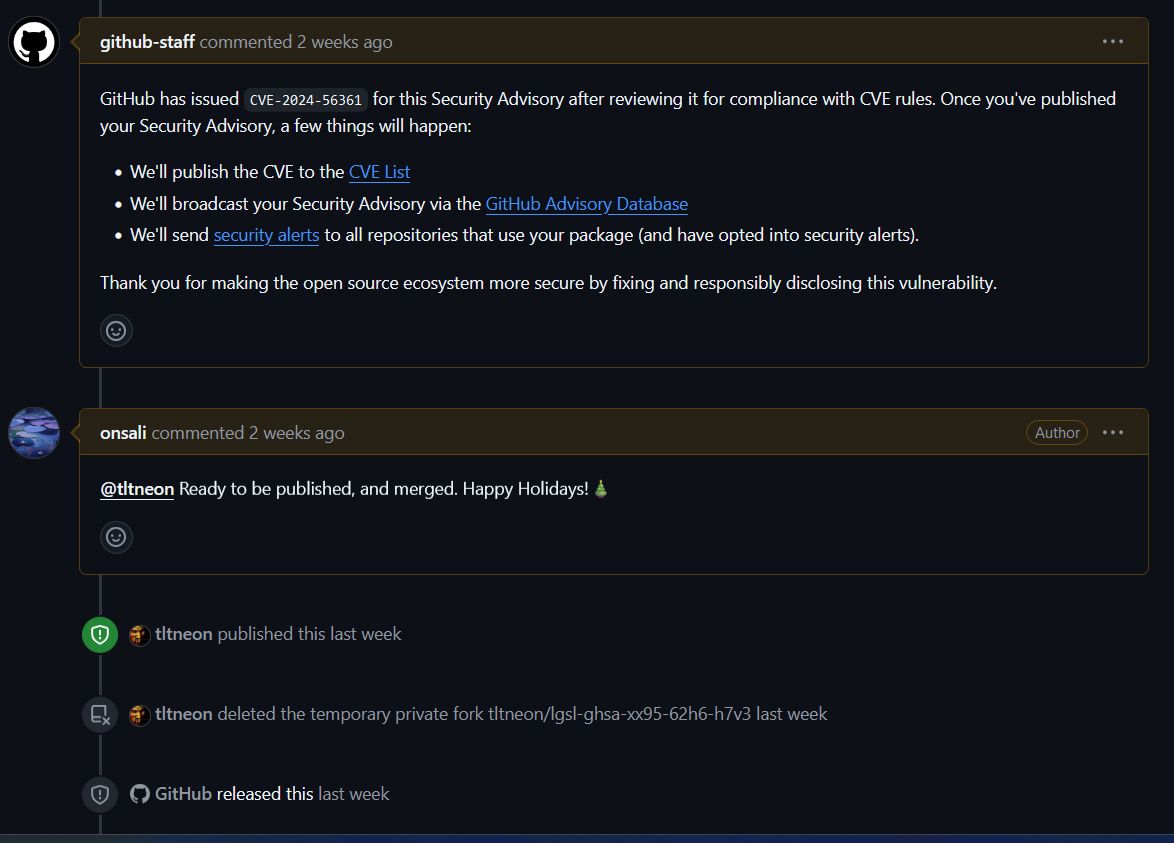Click the github-staff Octocat avatar
Viewport: 1174px width, 843px height.
[x=34, y=42]
